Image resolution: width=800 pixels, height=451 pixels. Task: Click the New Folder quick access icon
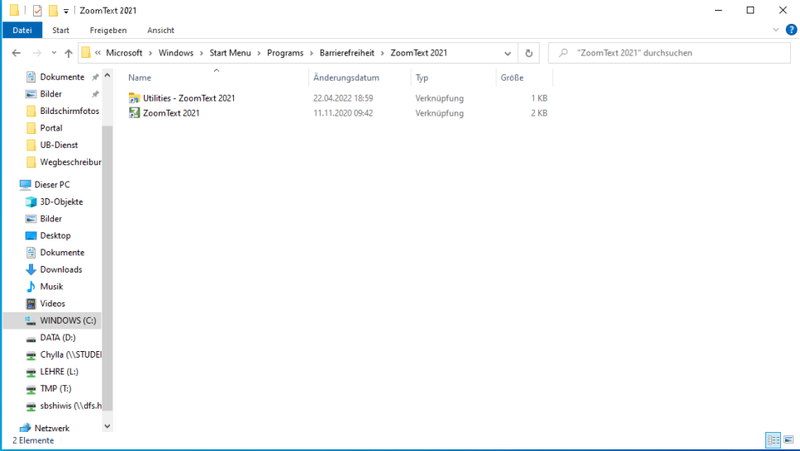[53, 10]
